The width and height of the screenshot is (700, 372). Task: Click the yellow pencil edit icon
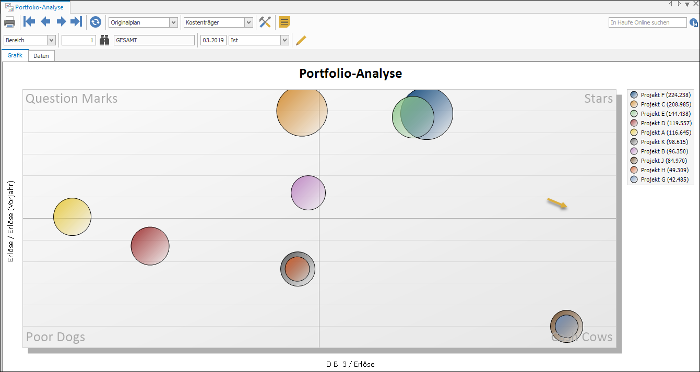(301, 40)
